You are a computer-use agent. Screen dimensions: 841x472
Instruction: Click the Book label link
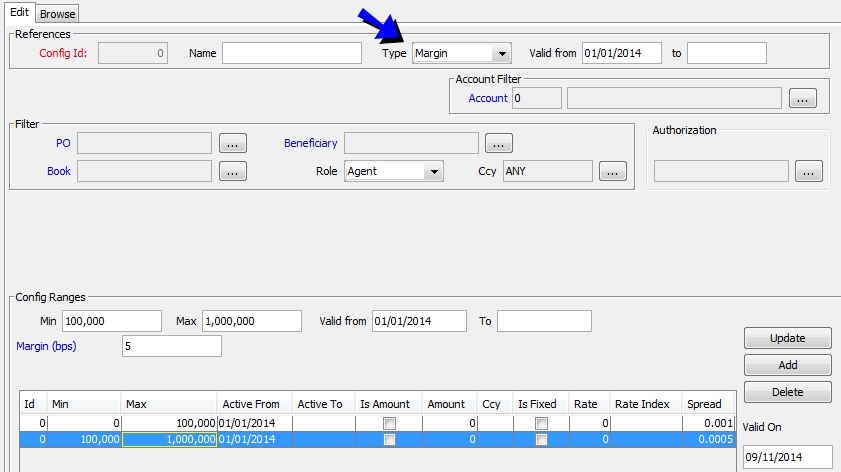58,171
